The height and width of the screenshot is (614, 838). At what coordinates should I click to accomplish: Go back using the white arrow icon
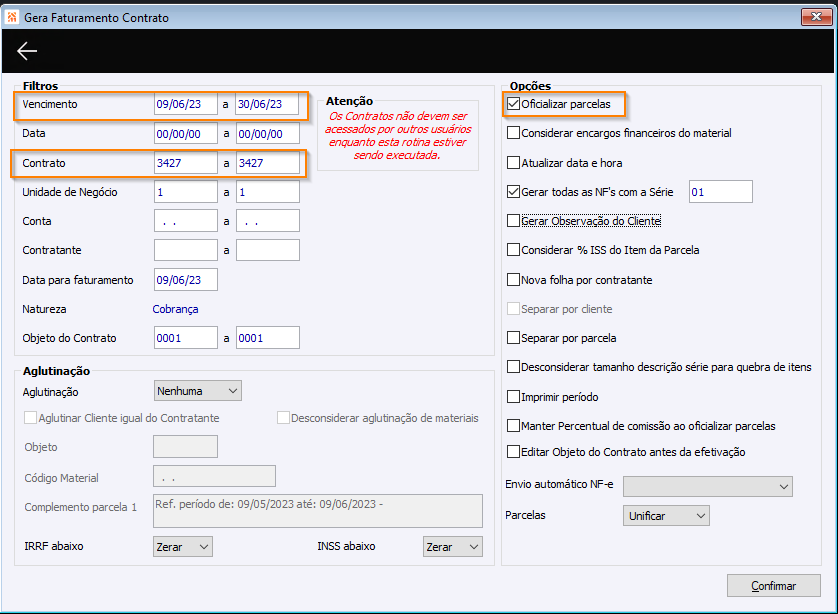pos(27,51)
